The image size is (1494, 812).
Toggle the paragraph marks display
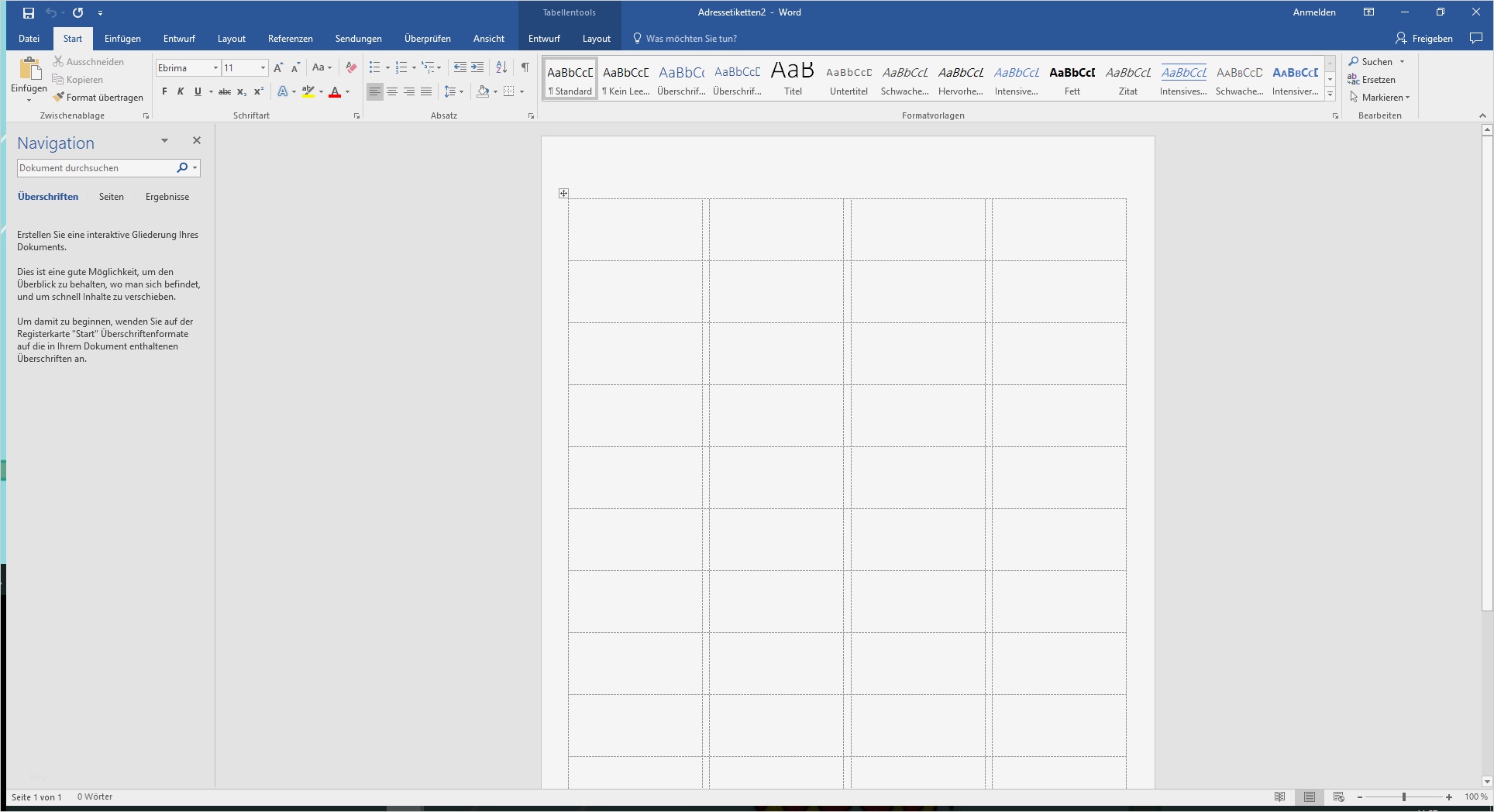coord(525,67)
